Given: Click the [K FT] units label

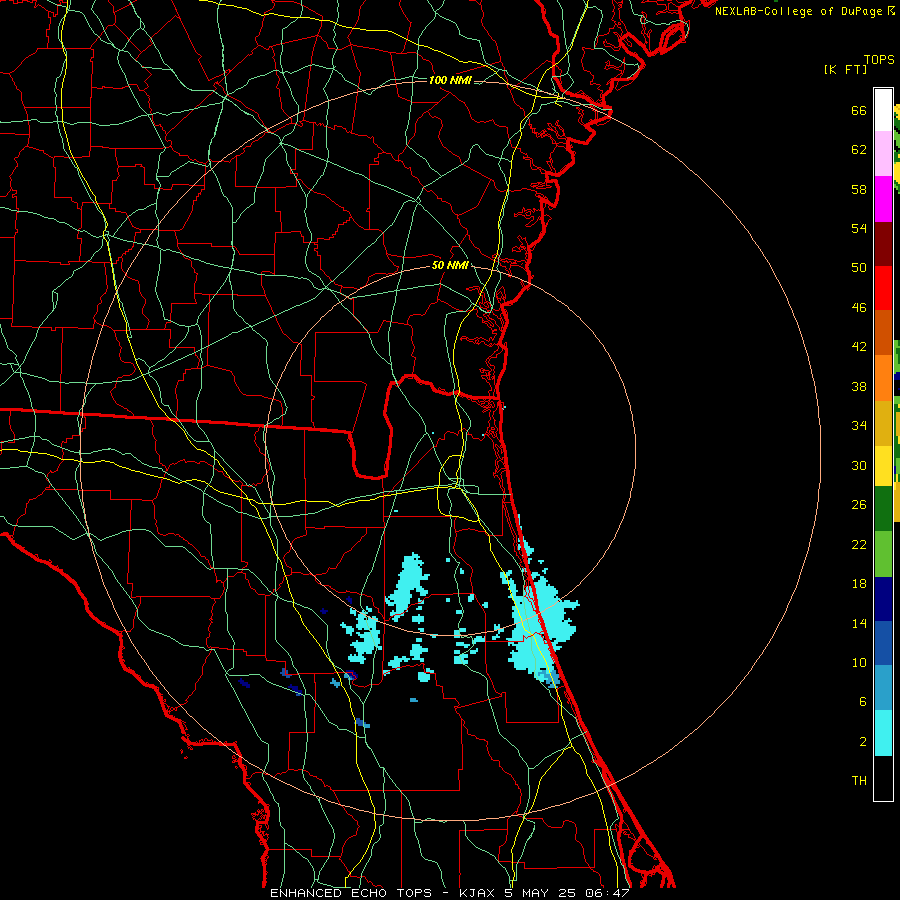Looking at the screenshot, I should coord(845,70).
